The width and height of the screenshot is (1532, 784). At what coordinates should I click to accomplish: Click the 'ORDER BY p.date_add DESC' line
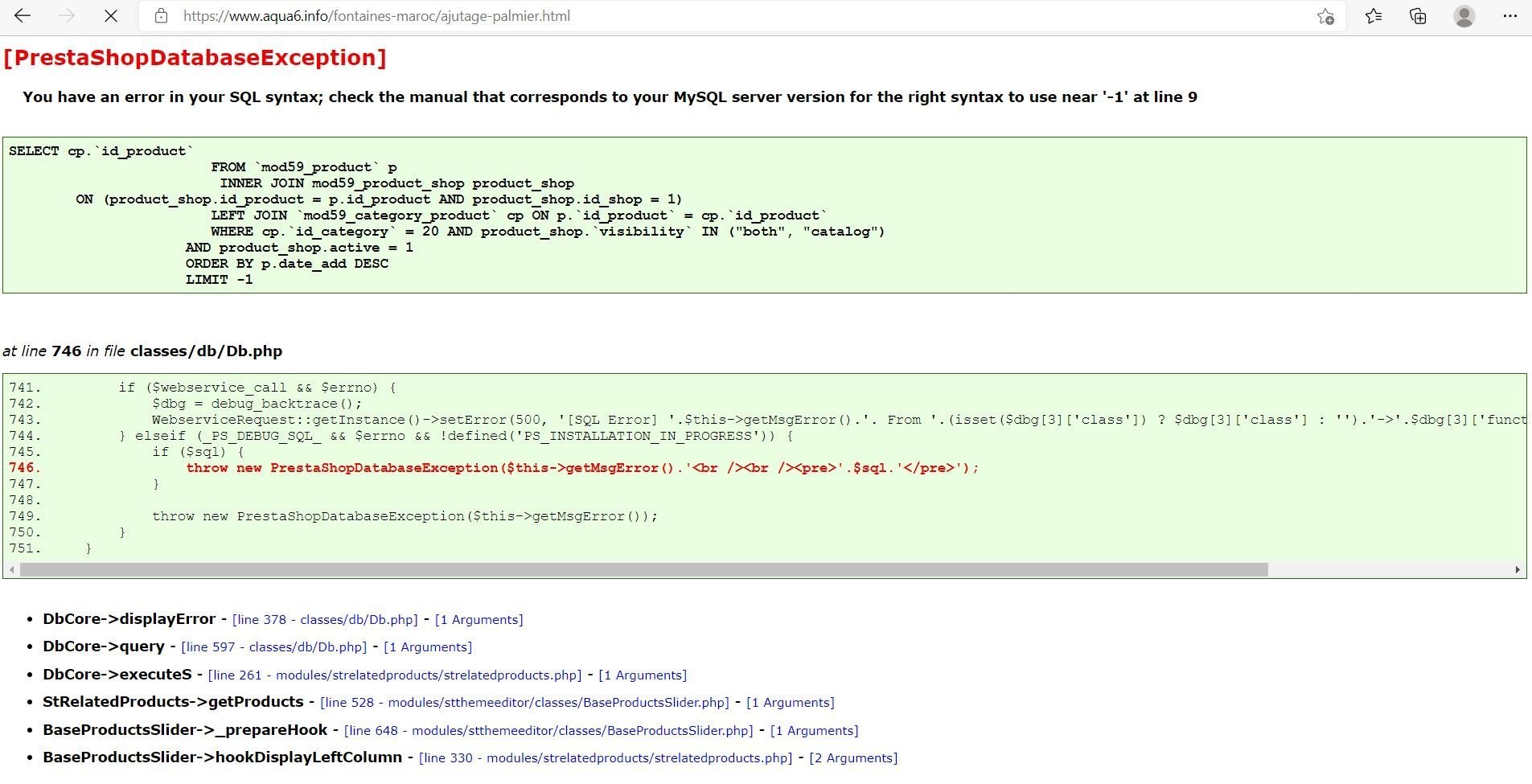tap(287, 264)
